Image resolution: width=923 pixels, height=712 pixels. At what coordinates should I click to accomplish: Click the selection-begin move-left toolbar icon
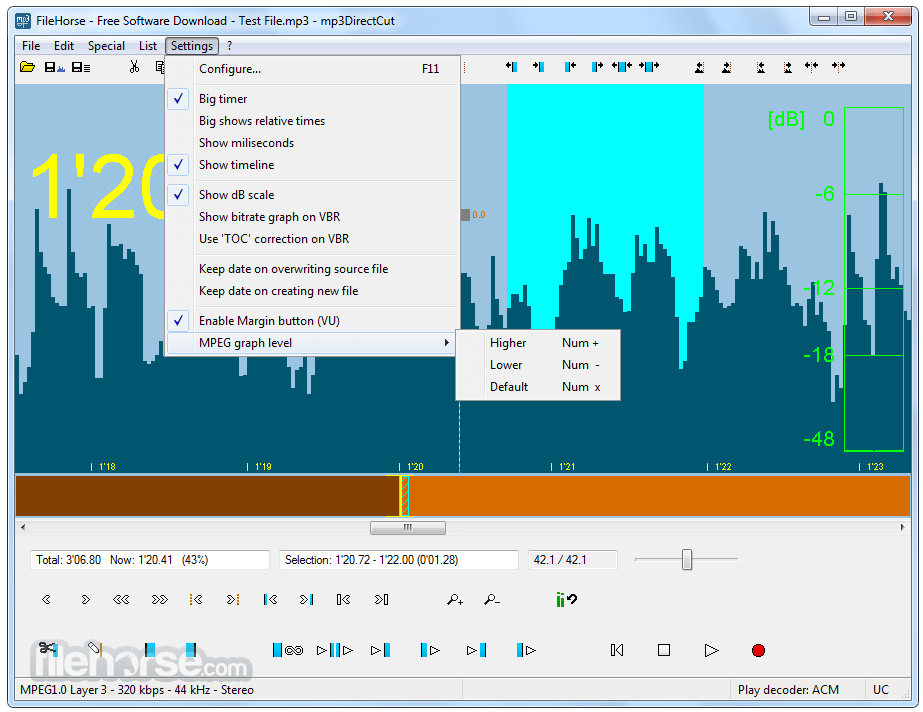click(x=511, y=67)
